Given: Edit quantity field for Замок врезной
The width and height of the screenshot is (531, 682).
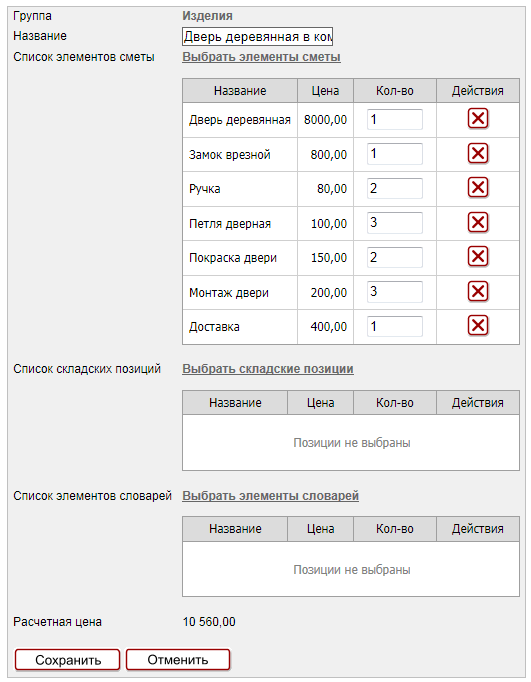Looking at the screenshot, I should (x=394, y=154).
